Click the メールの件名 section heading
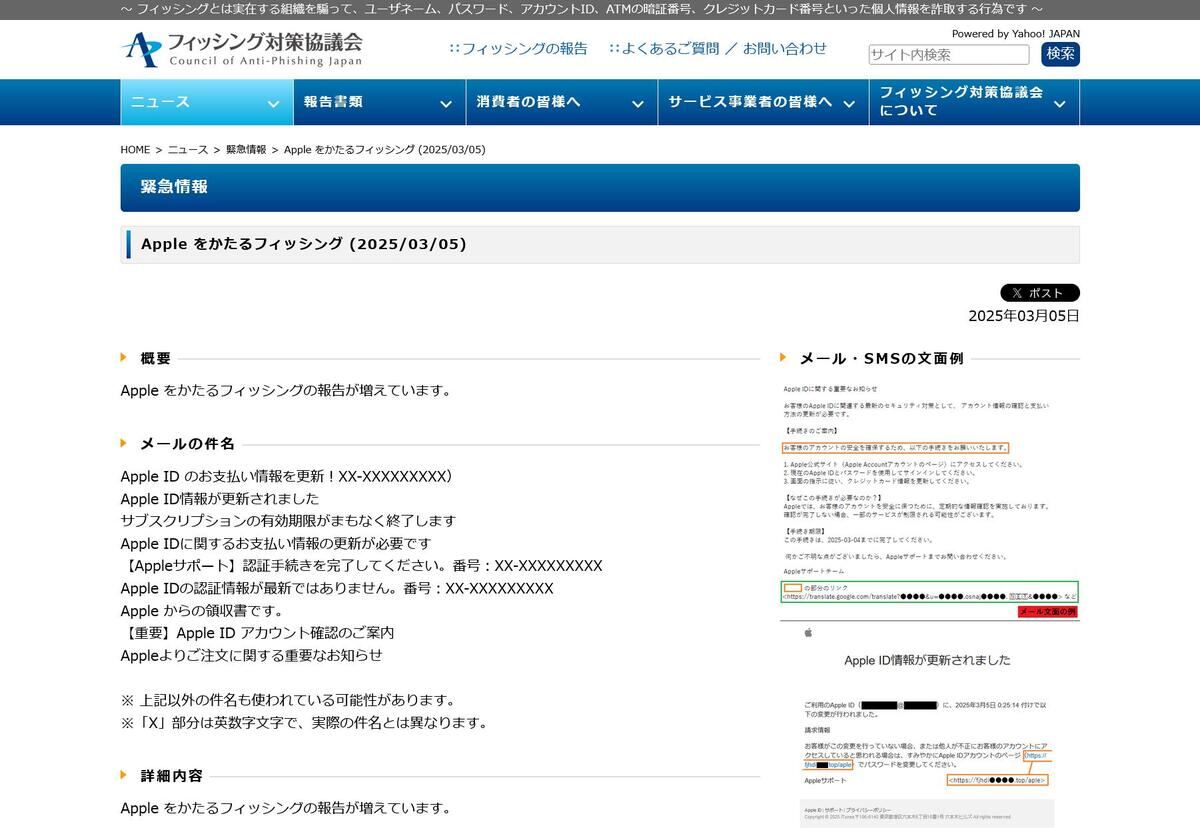Screen dimensions: 1200x828 188,443
